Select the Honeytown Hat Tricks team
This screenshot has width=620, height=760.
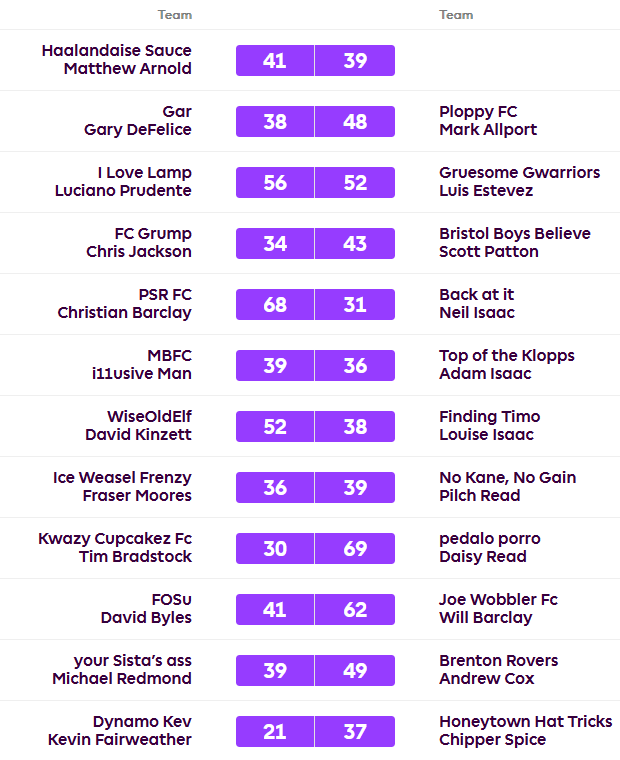[525, 722]
